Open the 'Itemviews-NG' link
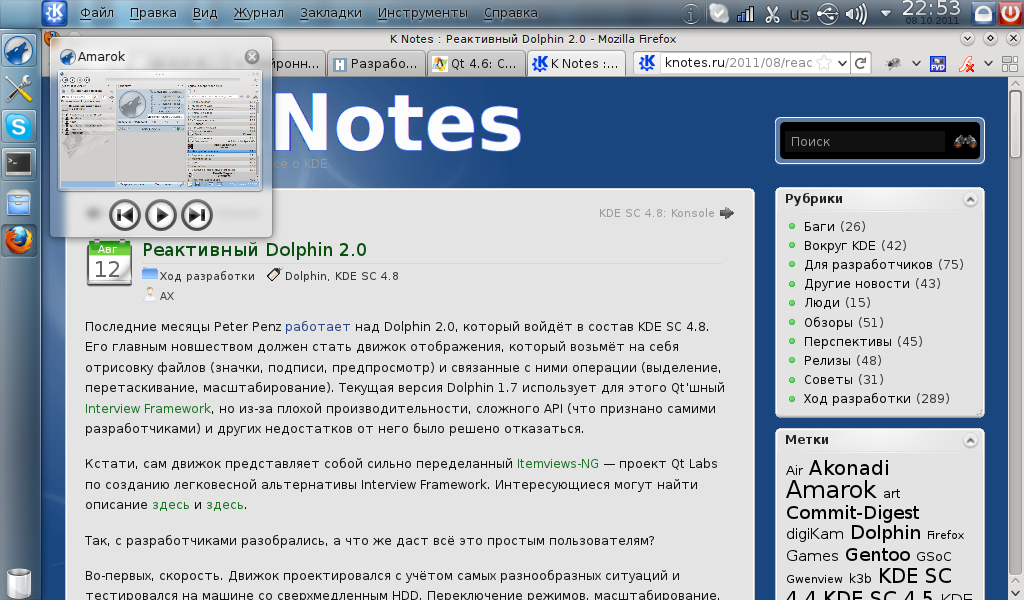Viewport: 1024px width, 600px height. pyautogui.click(x=558, y=464)
